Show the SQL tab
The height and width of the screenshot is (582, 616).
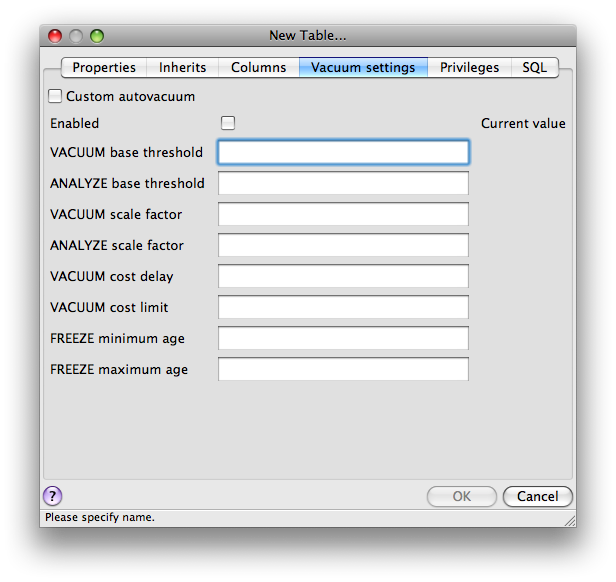click(534, 68)
